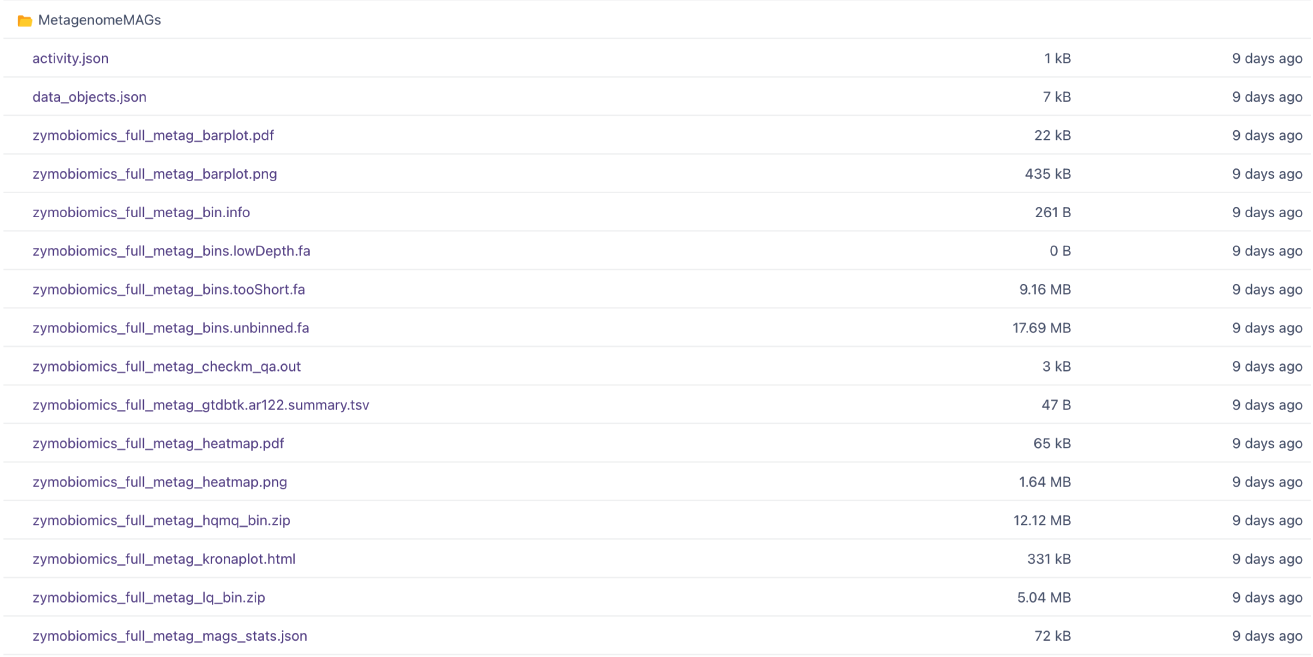The height and width of the screenshot is (657, 1313).
Task: Click the 9 days ago date of gtdbtk.ar122.summary.tsv
Action: pos(1267,405)
